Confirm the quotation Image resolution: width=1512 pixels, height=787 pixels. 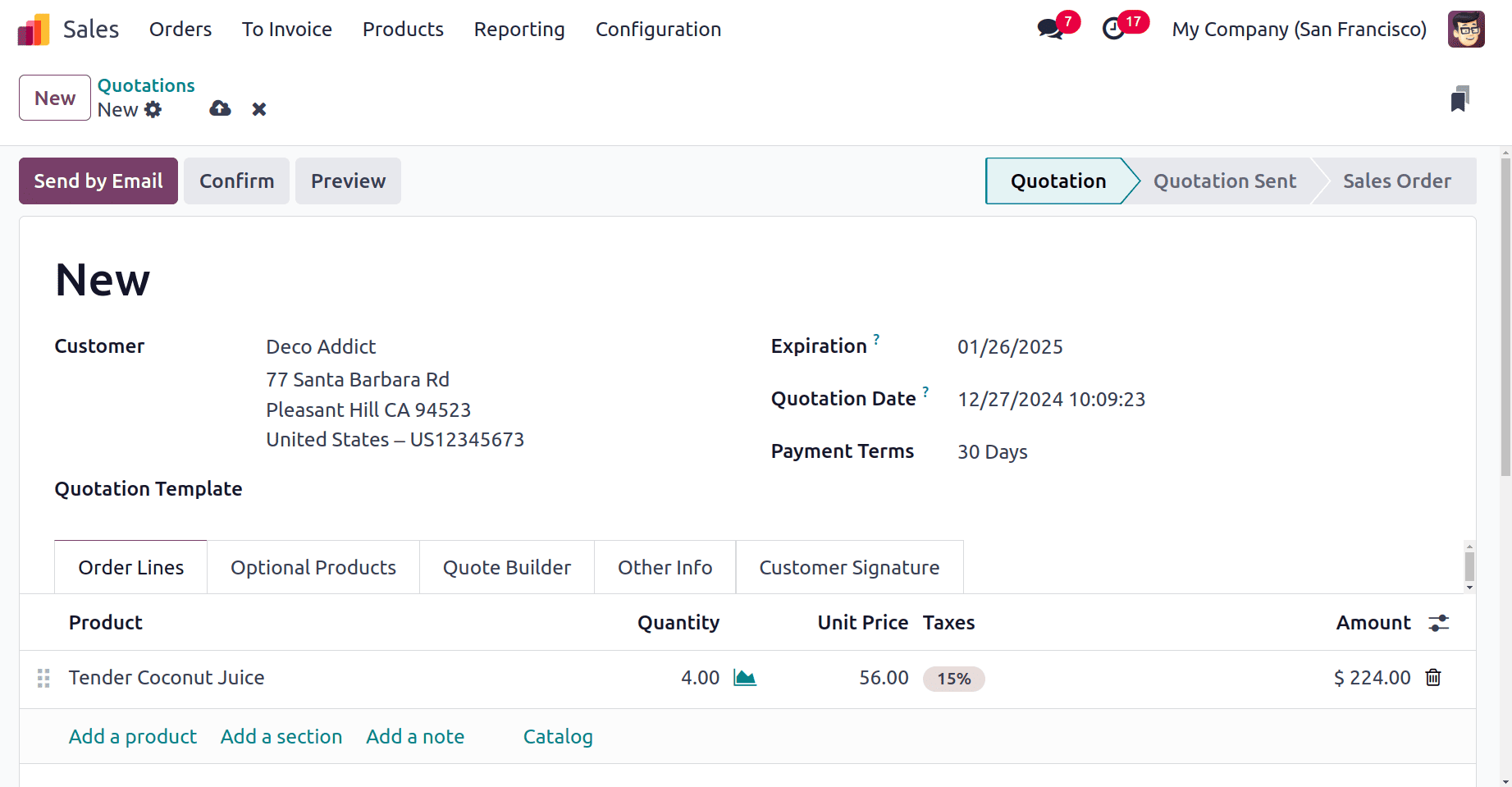[x=236, y=181]
